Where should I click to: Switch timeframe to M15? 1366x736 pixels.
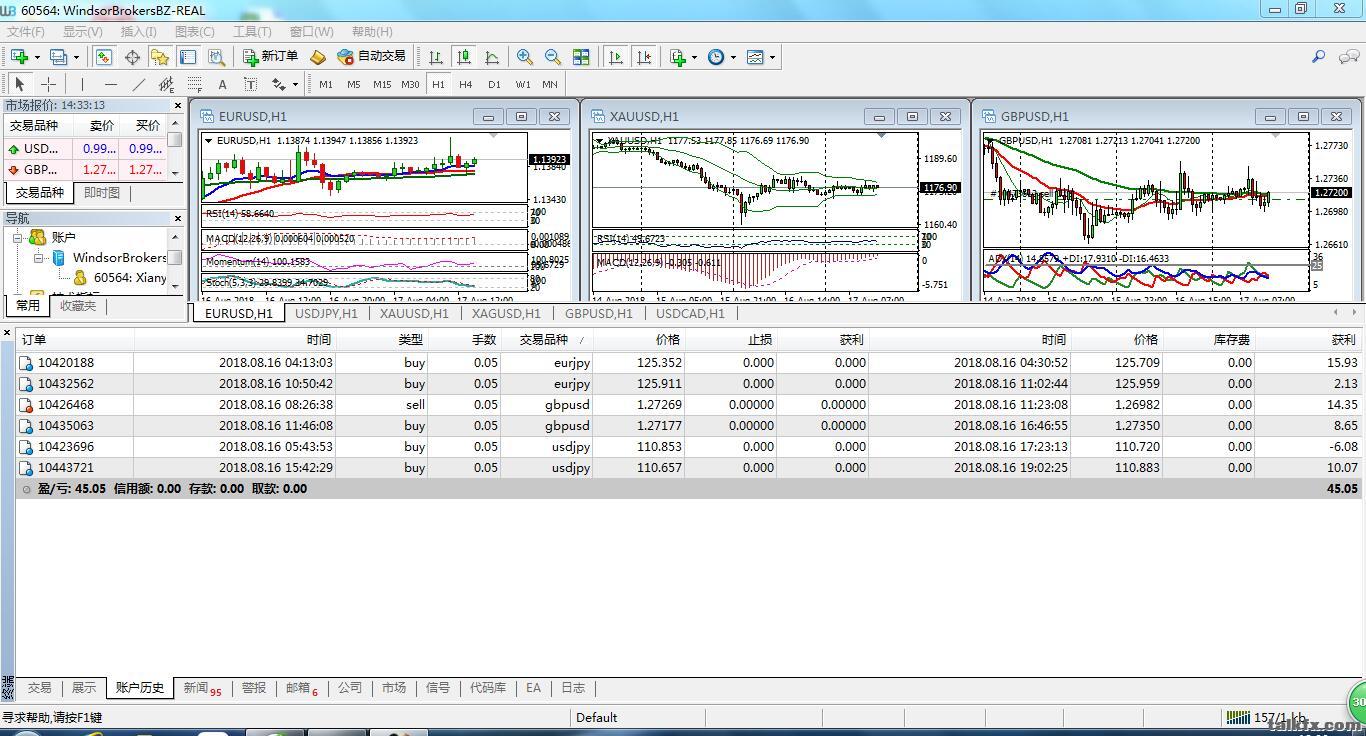coord(382,84)
